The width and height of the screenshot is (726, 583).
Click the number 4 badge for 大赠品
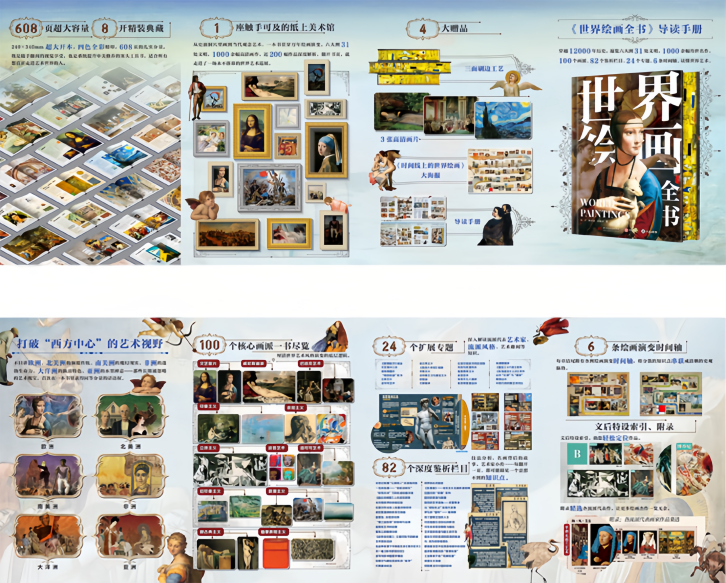click(422, 29)
